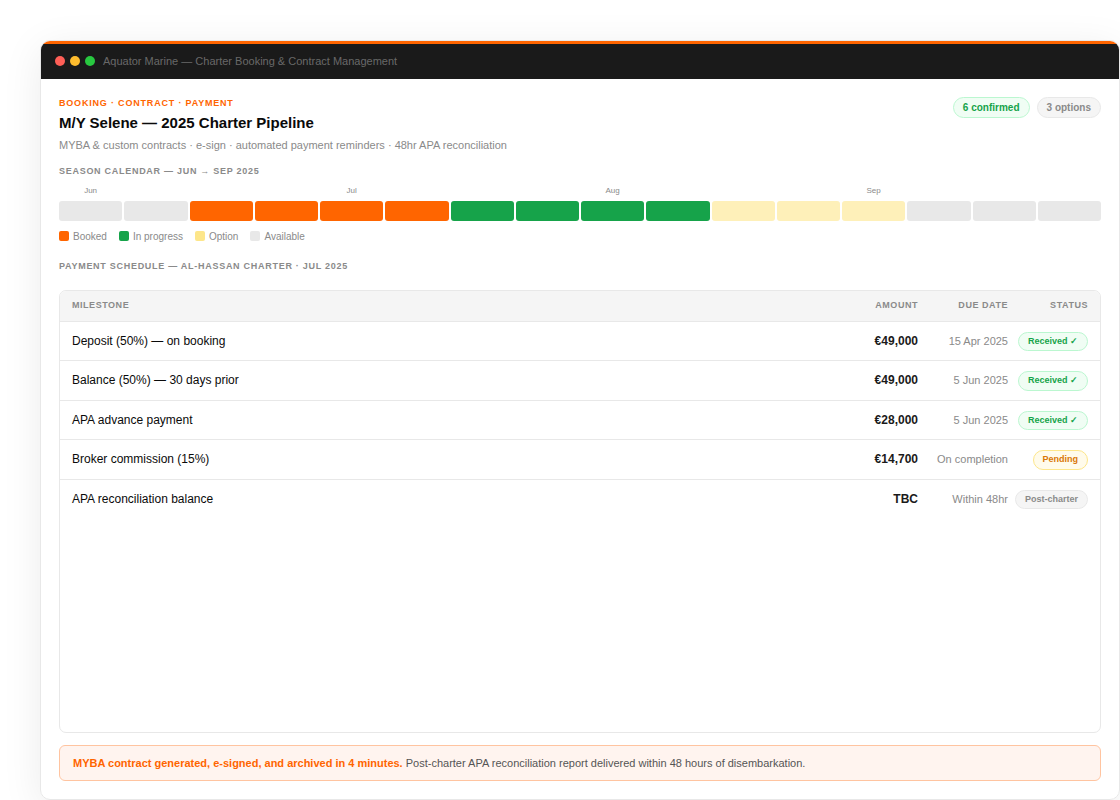1120x800 pixels.
Task: Click the green maximize window dot
Action: pos(90,61)
